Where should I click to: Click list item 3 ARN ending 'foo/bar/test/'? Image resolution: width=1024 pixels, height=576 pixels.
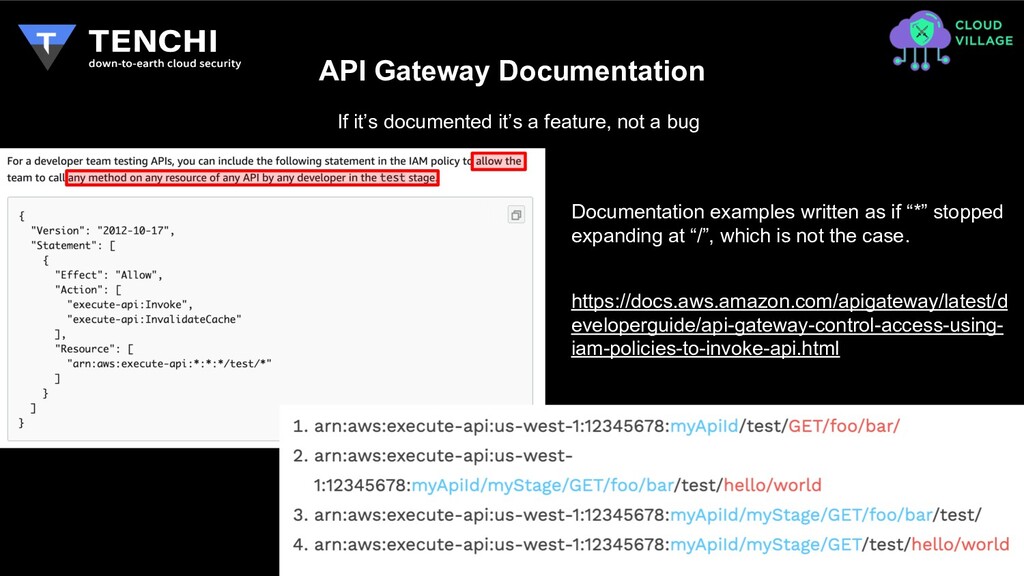(x=637, y=515)
